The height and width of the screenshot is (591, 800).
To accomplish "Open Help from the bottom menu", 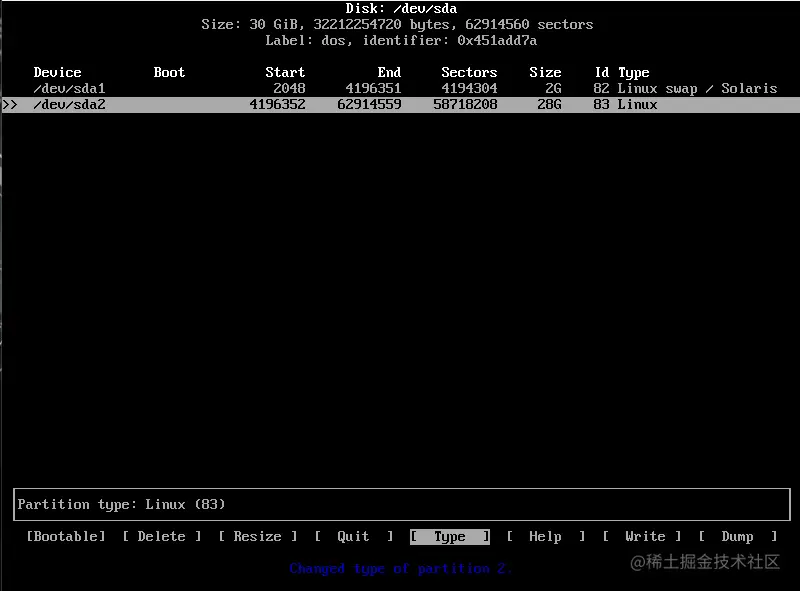I will 545,536.
